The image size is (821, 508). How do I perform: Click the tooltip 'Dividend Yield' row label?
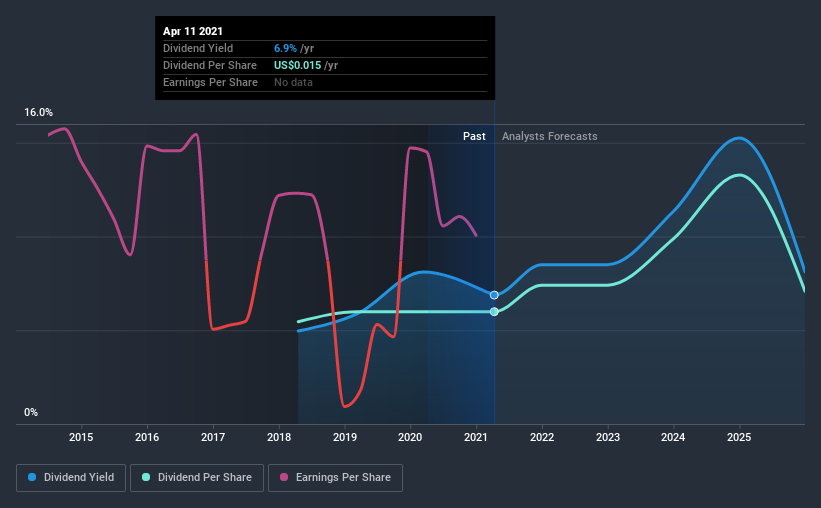pyautogui.click(x=198, y=48)
